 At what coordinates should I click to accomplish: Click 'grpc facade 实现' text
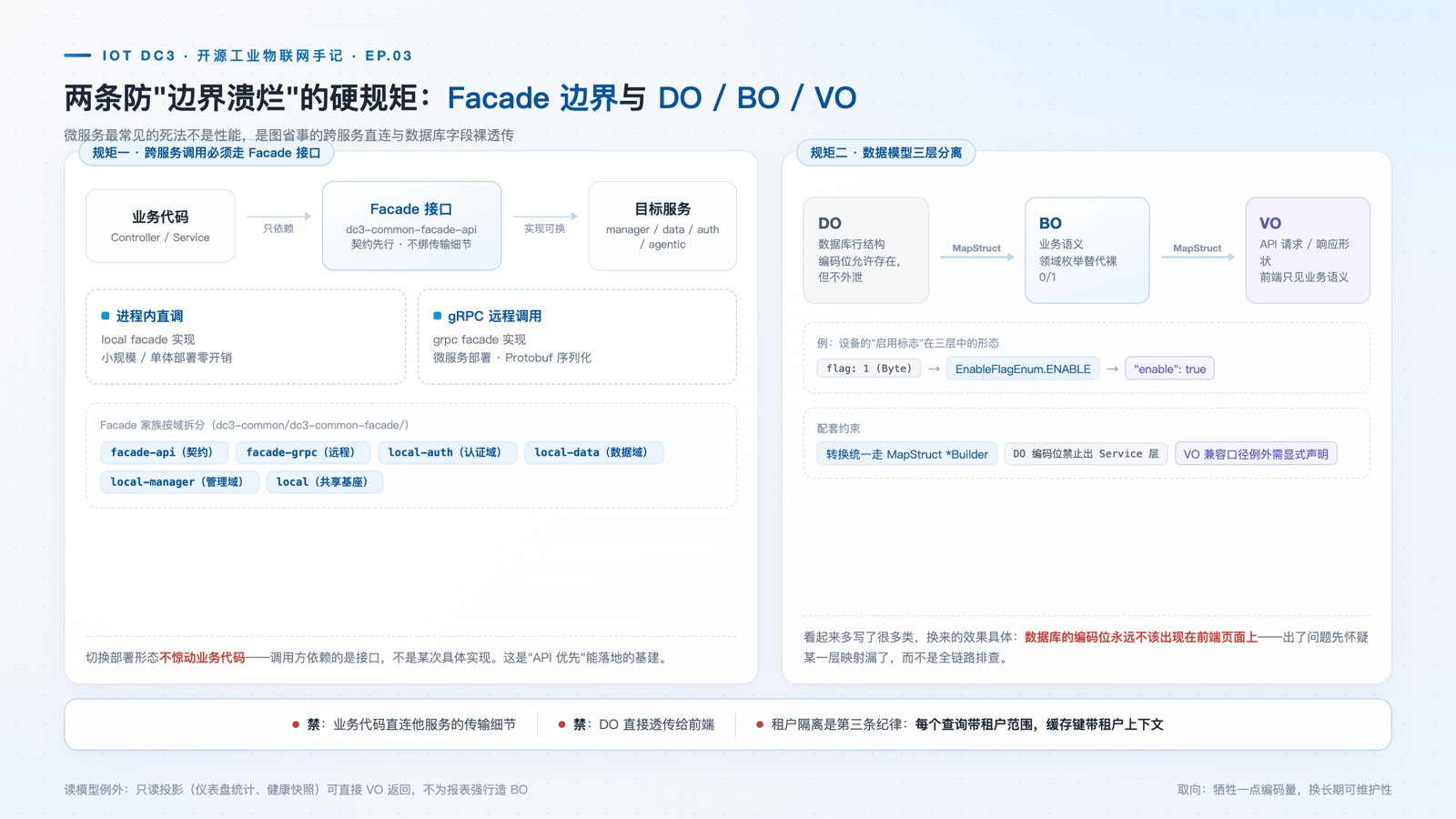pos(480,339)
